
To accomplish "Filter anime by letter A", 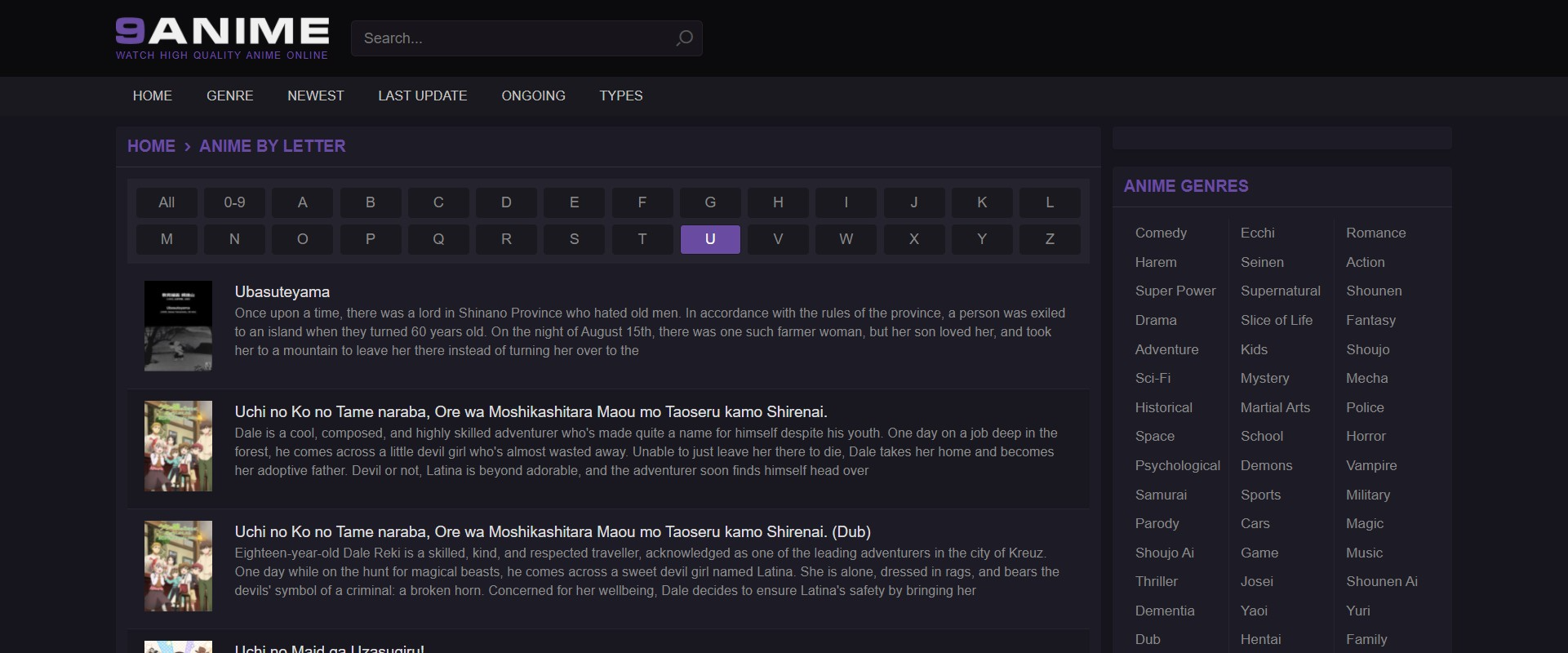I will 302,202.
